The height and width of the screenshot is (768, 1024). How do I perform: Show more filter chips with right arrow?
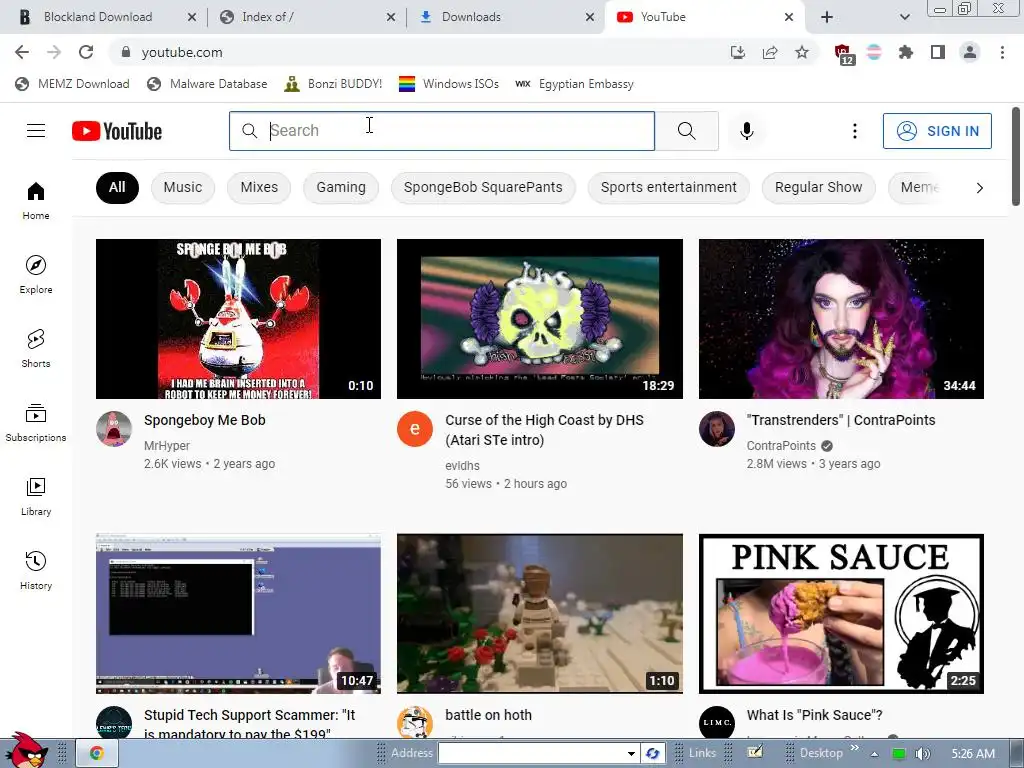click(x=979, y=188)
